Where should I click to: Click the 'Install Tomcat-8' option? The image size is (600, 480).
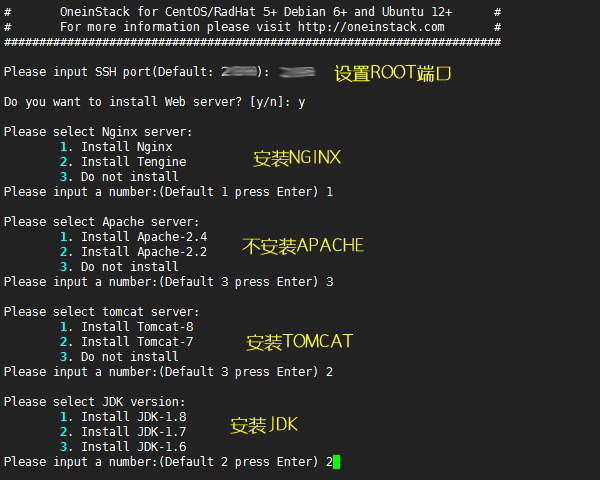[126, 327]
